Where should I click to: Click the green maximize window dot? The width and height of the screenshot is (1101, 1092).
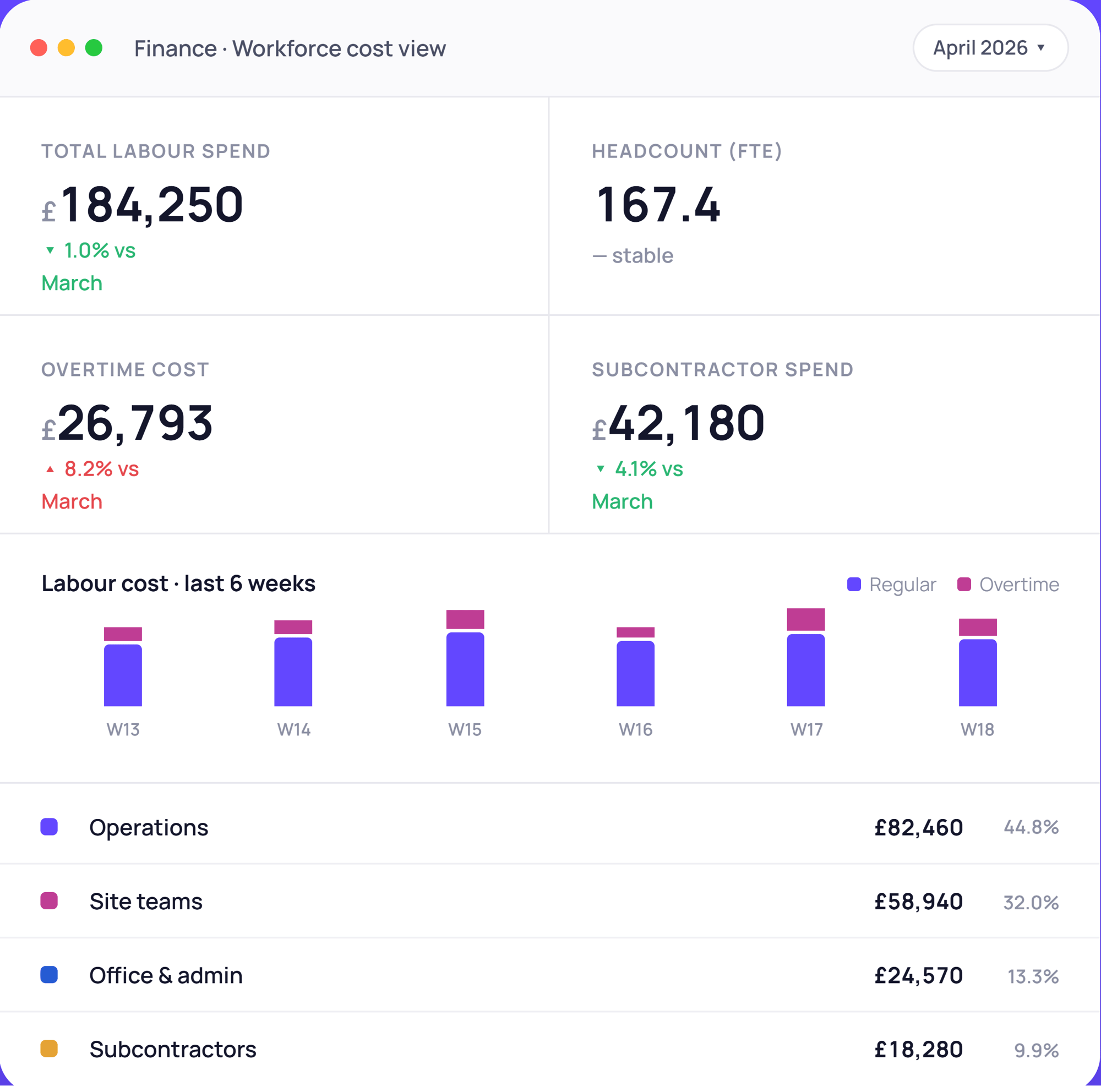tap(94, 48)
